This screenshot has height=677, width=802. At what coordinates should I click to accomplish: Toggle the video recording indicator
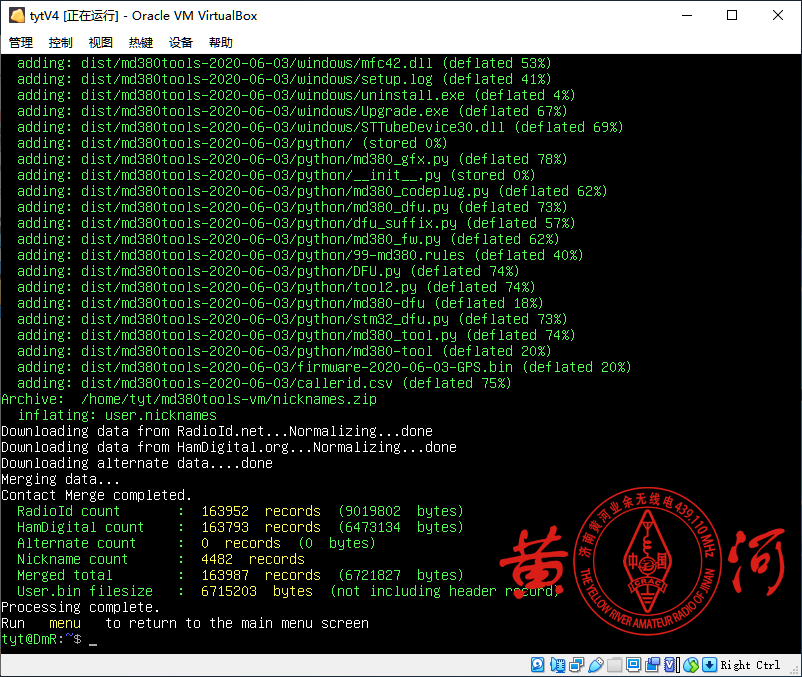click(x=651, y=664)
